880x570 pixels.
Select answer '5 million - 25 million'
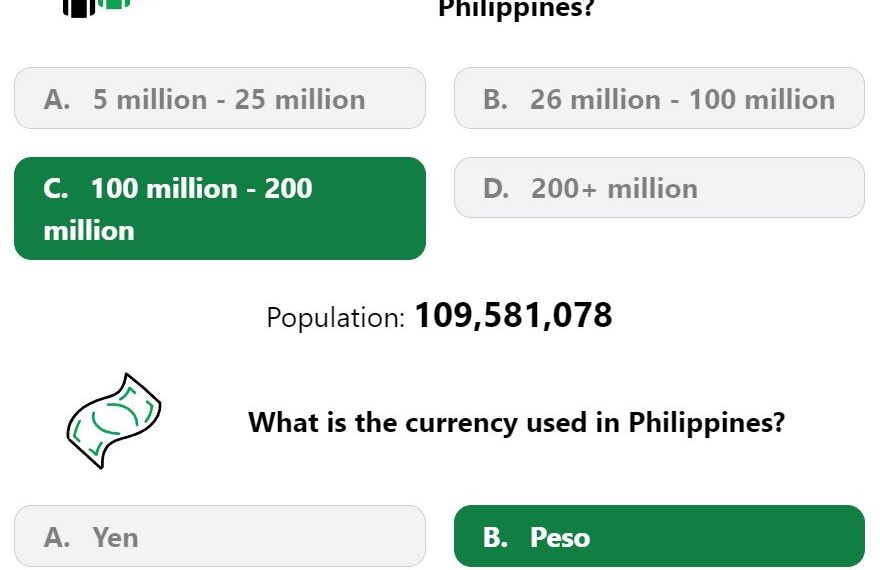pos(220,98)
